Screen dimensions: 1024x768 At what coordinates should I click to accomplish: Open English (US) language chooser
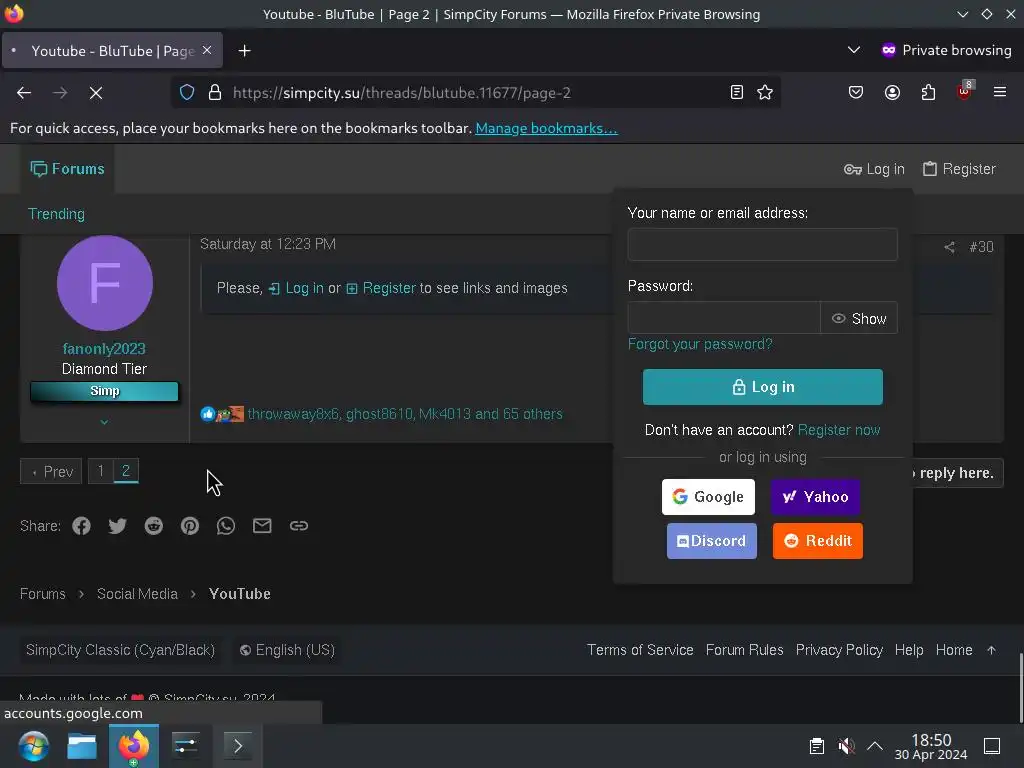click(287, 650)
